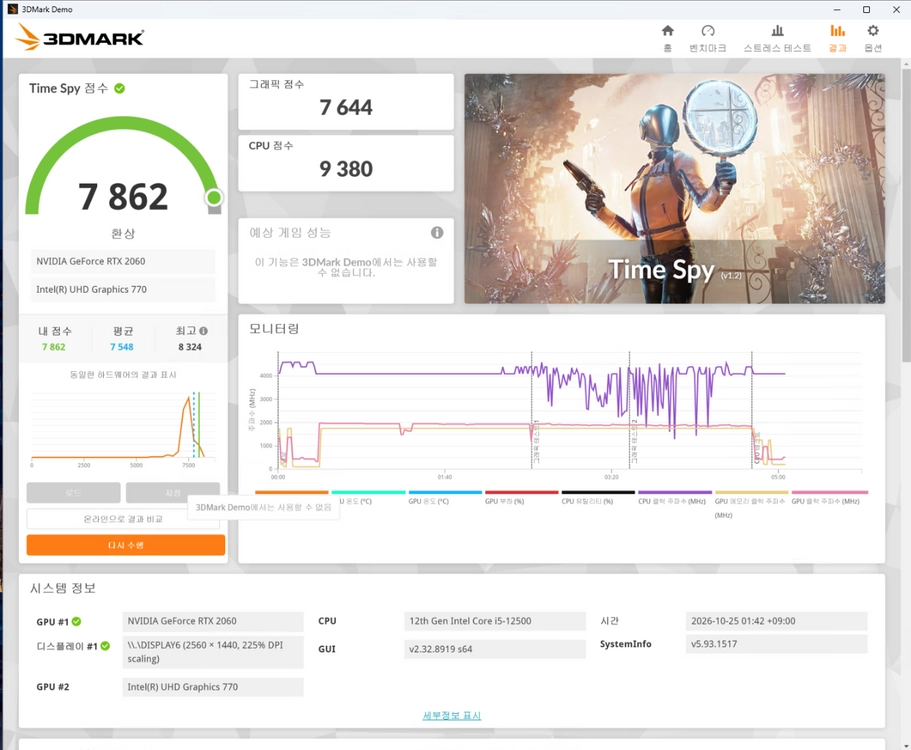Click the overall score 7 862
This screenshot has width=911, height=750.
(123, 196)
